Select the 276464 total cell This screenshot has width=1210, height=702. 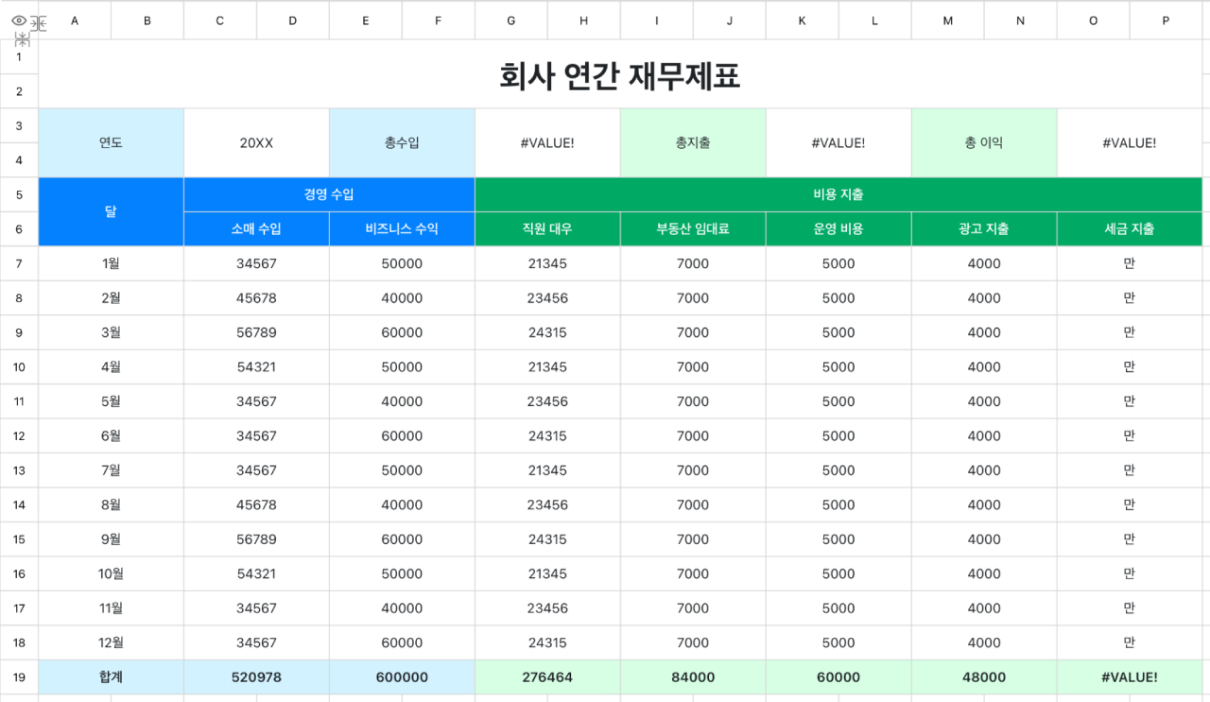548,677
